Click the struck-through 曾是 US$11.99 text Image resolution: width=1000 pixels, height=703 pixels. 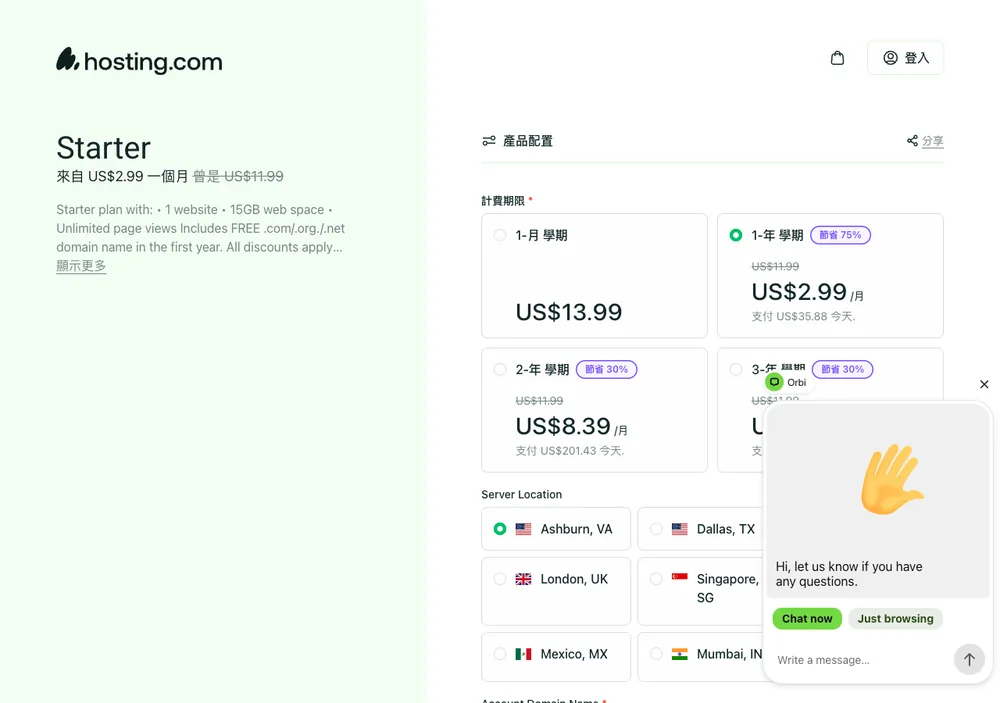(x=238, y=176)
